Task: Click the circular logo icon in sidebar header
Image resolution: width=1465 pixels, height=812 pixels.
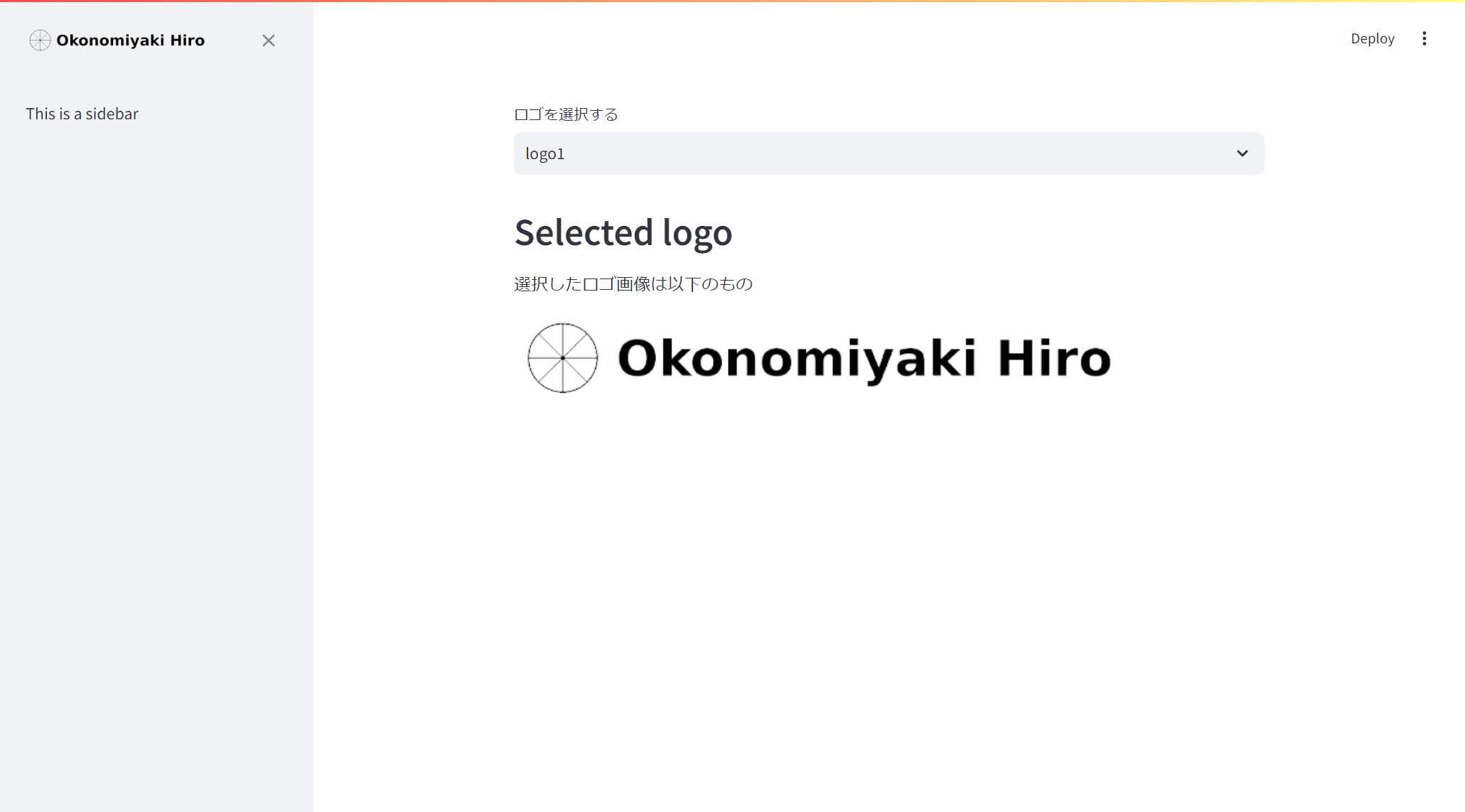Action: pos(40,40)
